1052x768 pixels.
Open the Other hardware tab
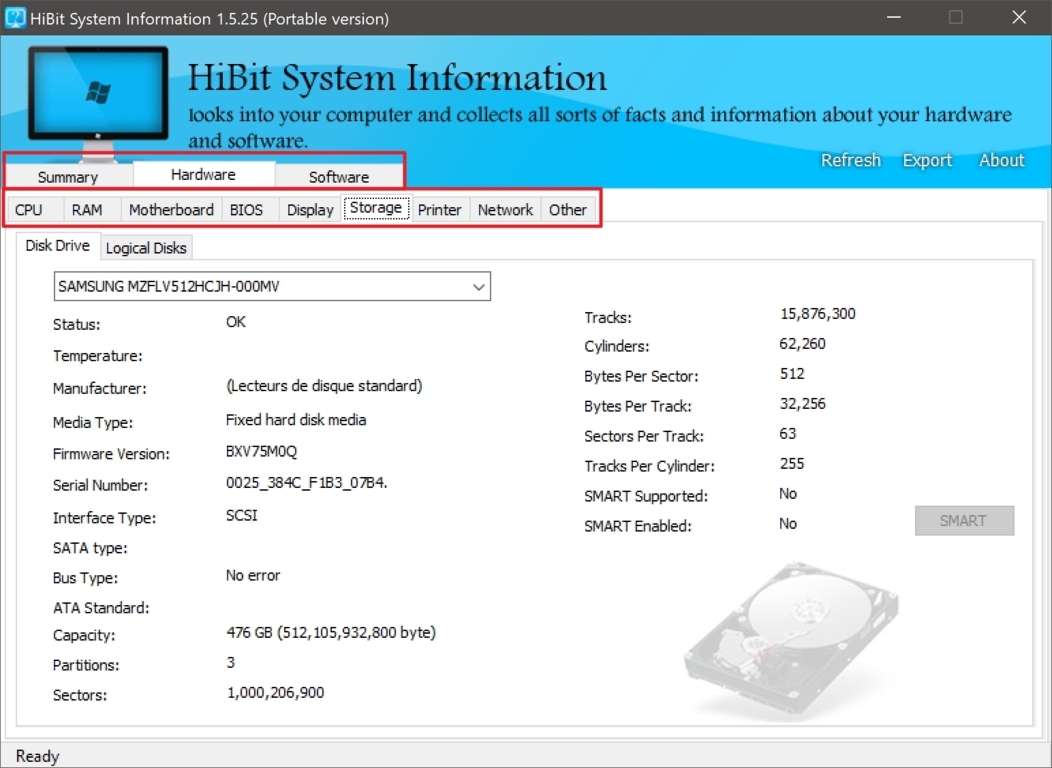pos(568,210)
